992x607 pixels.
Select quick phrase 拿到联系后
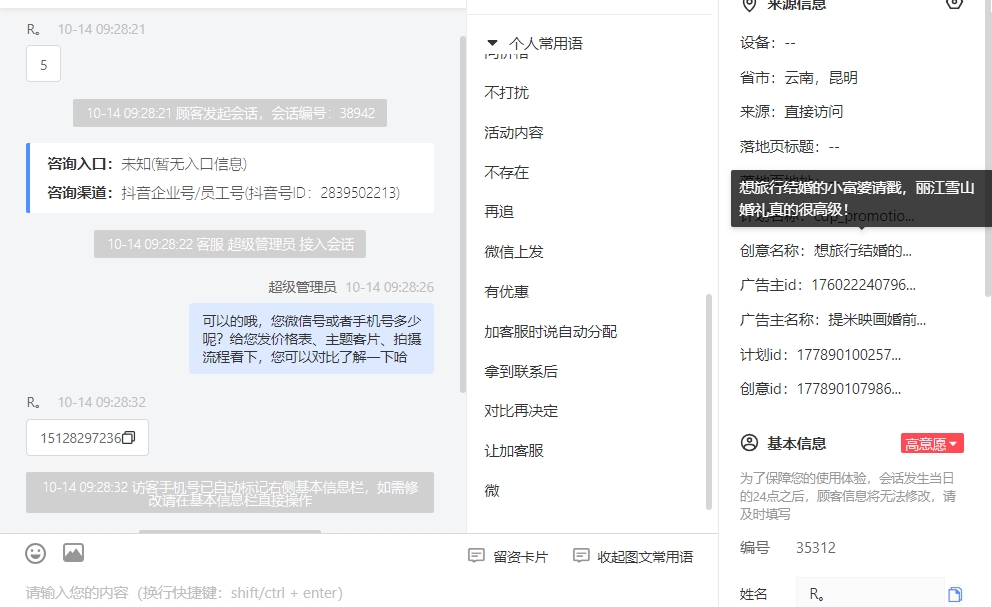(x=521, y=372)
